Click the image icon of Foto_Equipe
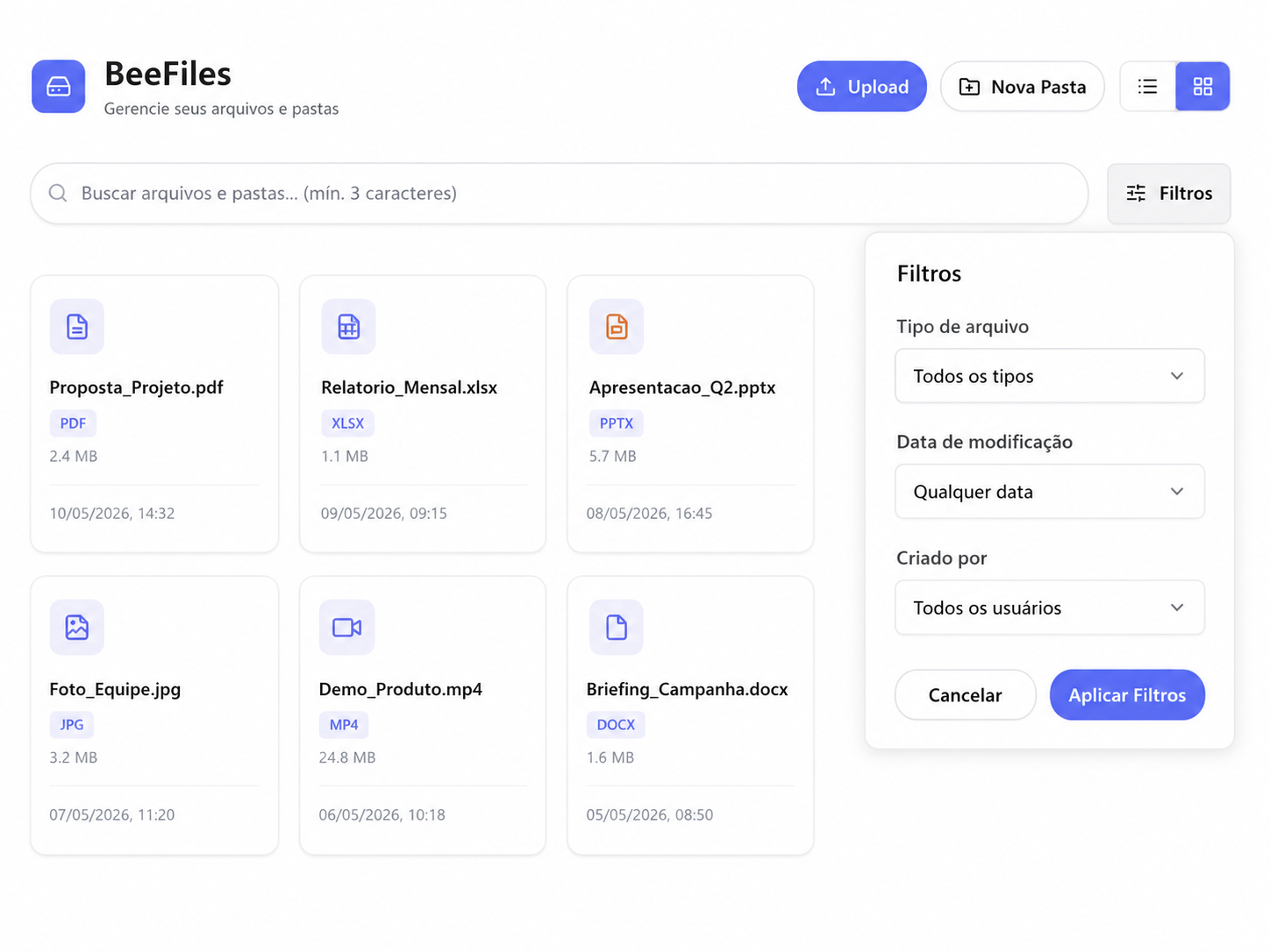 tap(77, 628)
